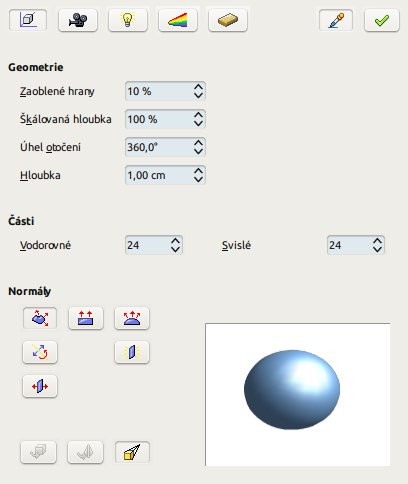The width and height of the screenshot is (408, 484).
Task: Decrease Úhel otočení with down arrow
Action: [x=198, y=151]
